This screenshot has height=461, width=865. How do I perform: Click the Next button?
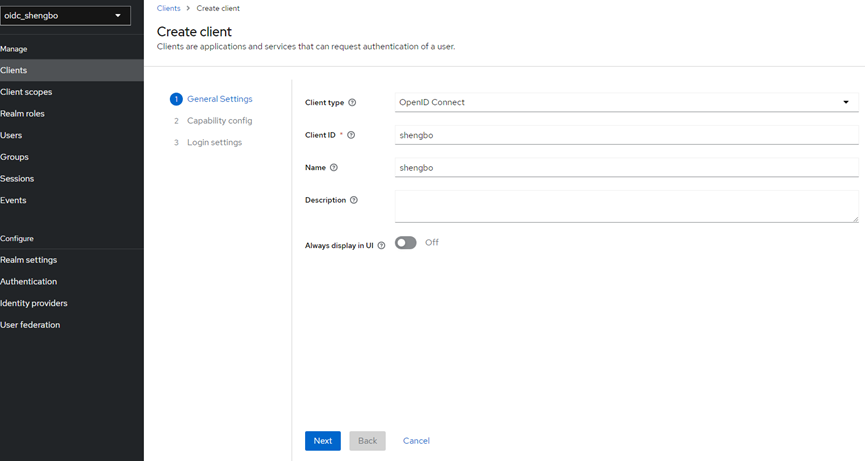[322, 441]
